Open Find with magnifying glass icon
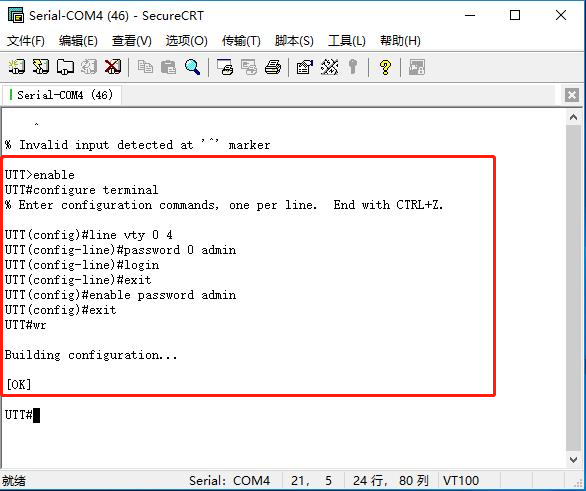 coord(192,67)
